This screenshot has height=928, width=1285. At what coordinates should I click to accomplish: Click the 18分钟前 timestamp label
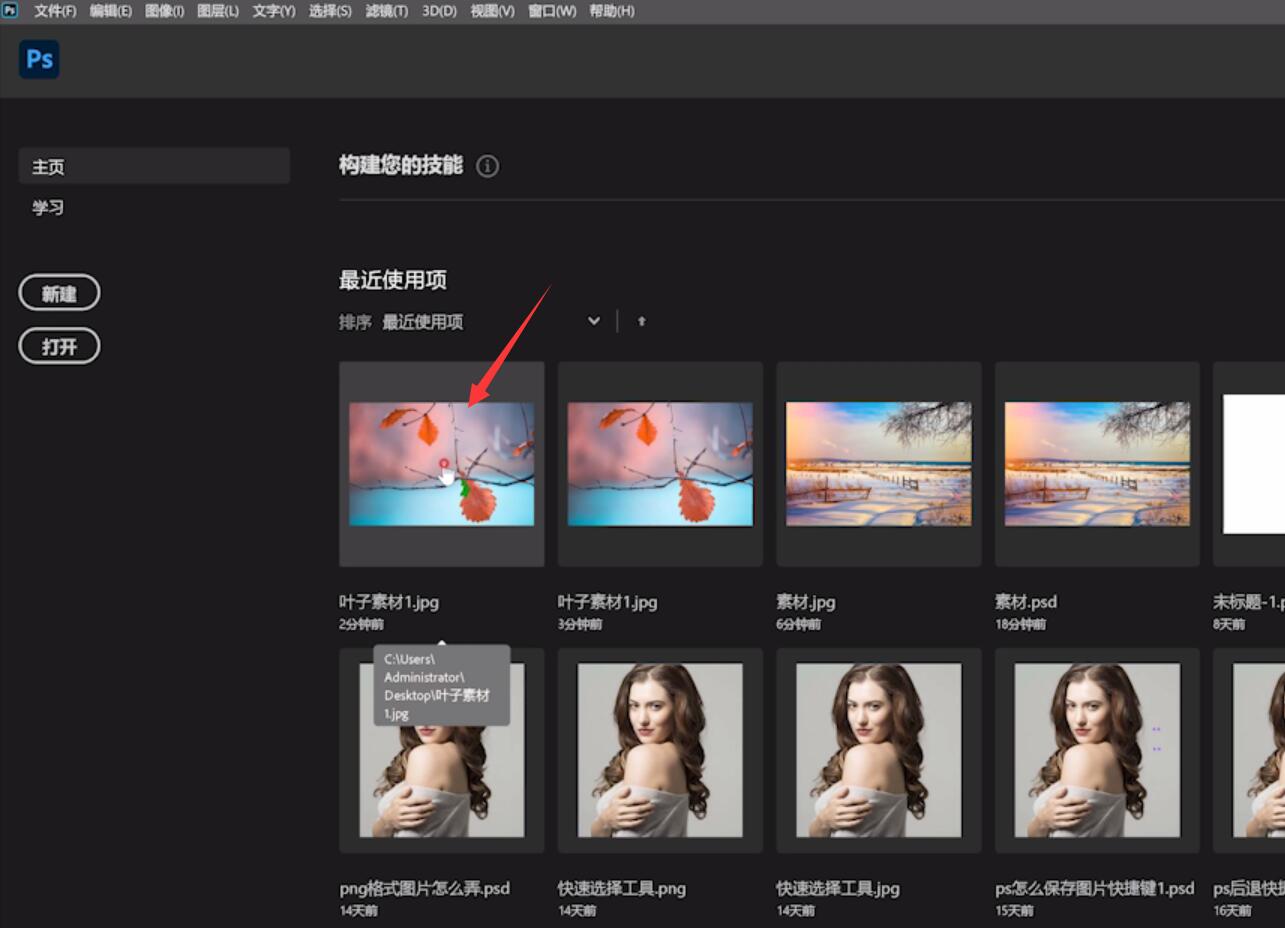pyautogui.click(x=1021, y=624)
